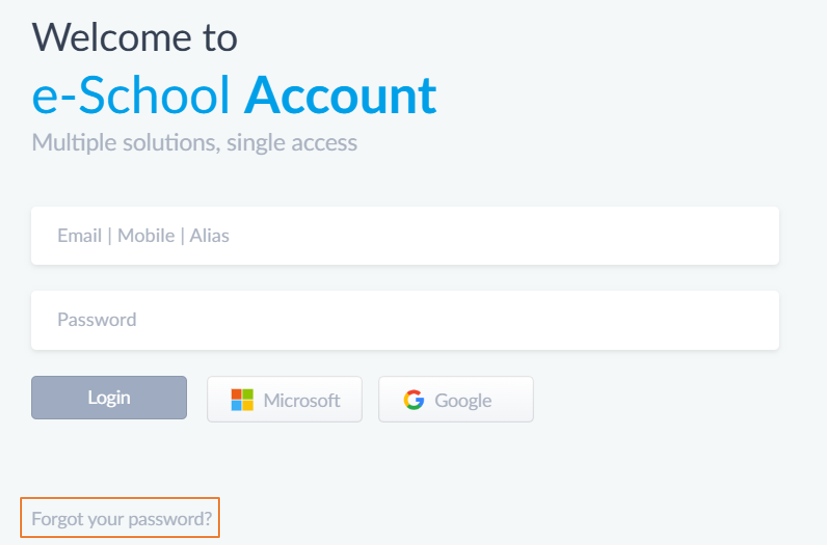This screenshot has width=828, height=545.
Task: Click the Login text on the grey button
Action: pos(109,398)
